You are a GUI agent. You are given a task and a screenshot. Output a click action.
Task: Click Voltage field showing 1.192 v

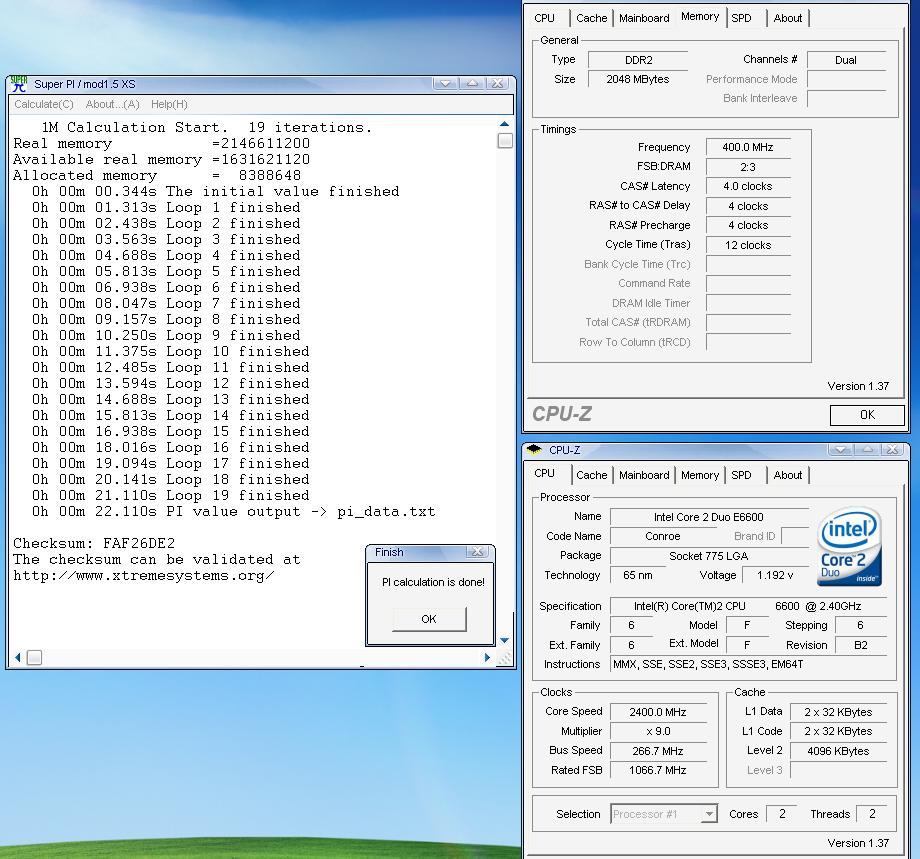click(775, 575)
